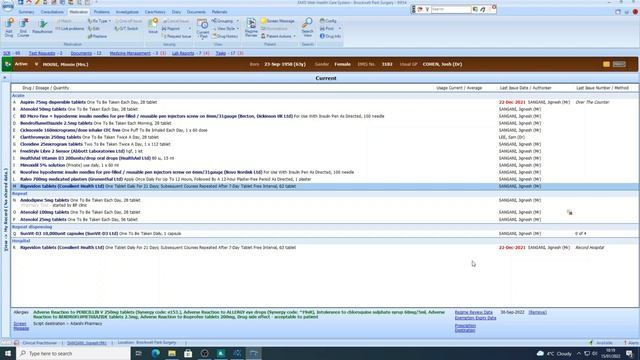The image size is (640, 360).
Task: Click the Last Issue Date / Authoriser header
Action: (x=525, y=88)
